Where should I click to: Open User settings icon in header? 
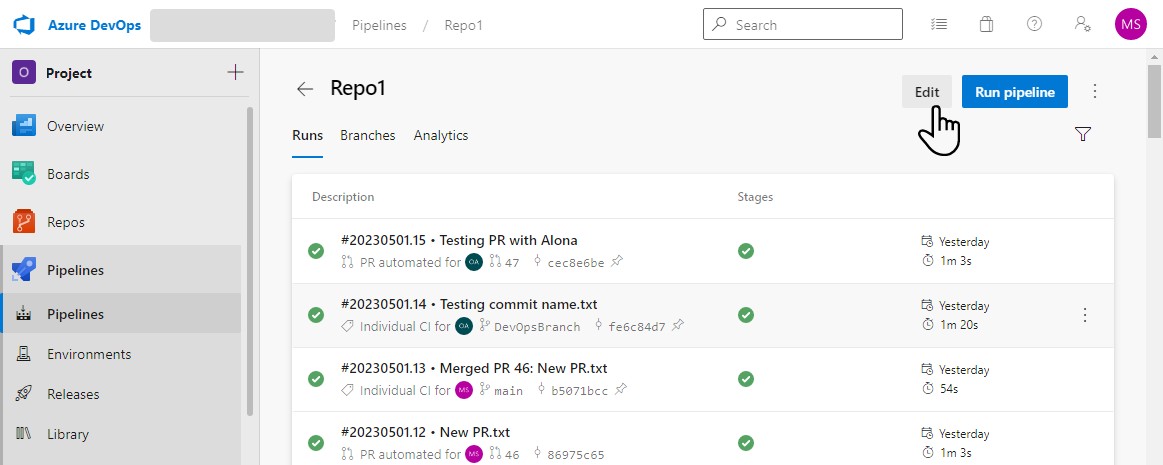coord(1082,24)
